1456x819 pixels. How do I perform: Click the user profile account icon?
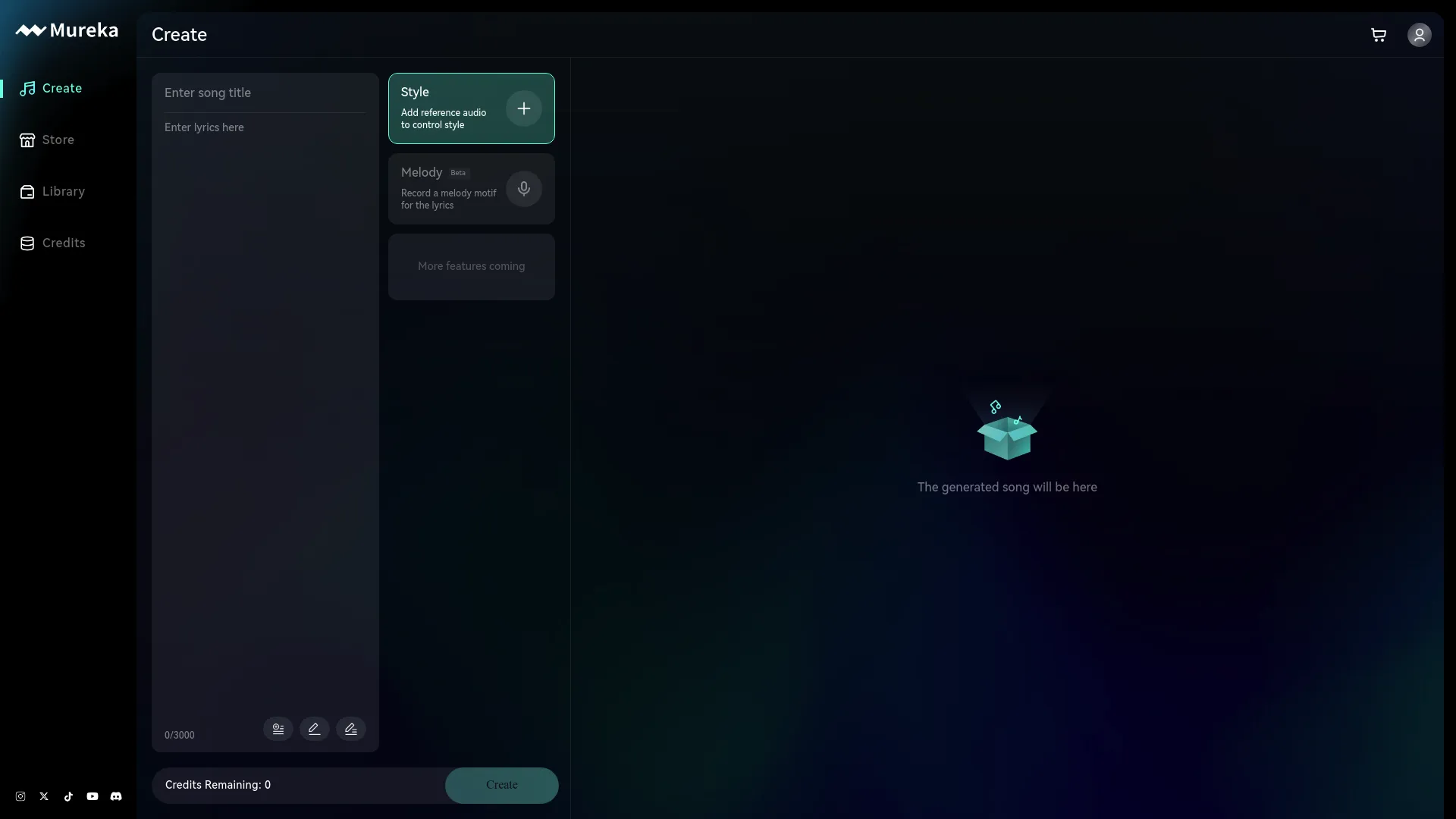point(1419,35)
